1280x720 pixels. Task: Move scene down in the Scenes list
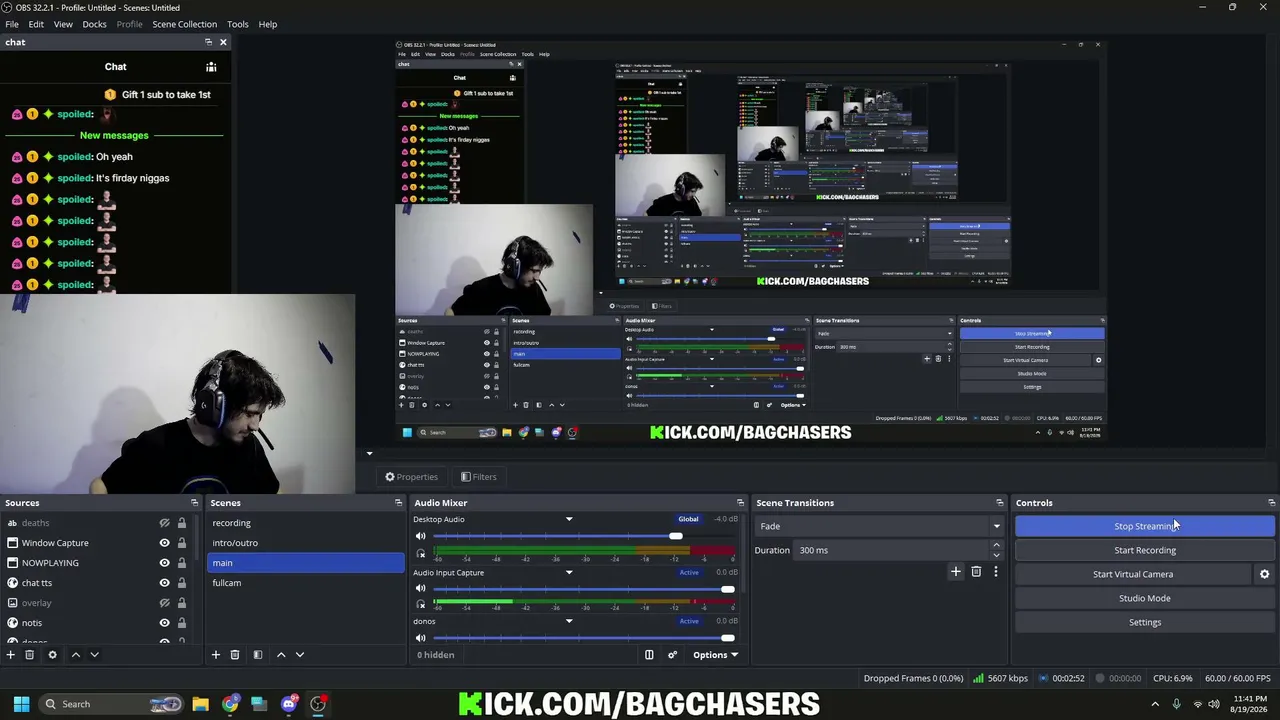click(x=299, y=655)
